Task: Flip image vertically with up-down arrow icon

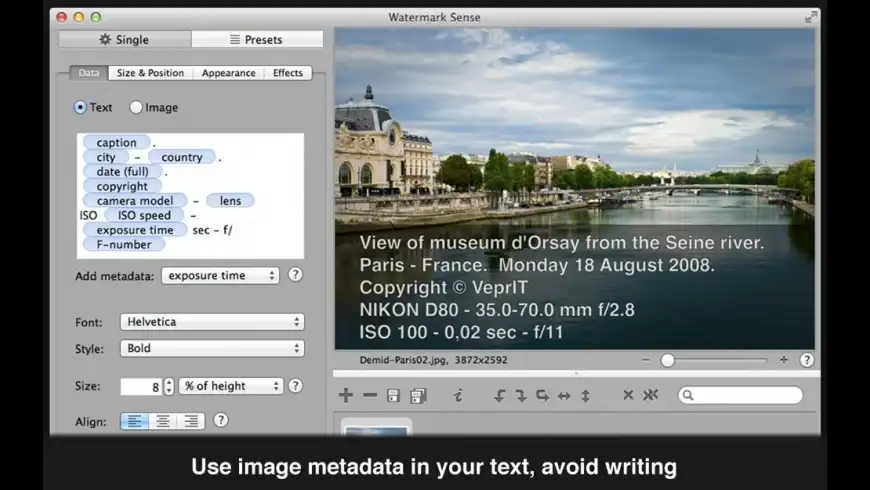Action: click(x=585, y=396)
